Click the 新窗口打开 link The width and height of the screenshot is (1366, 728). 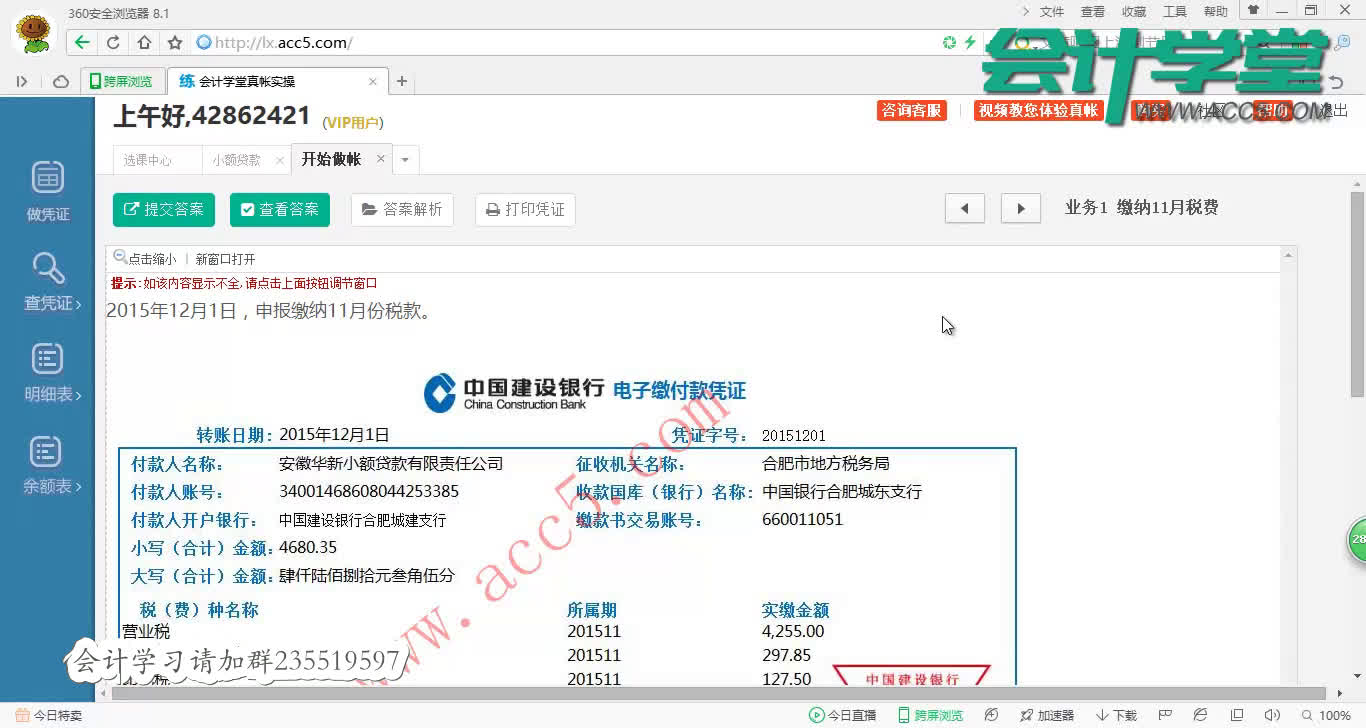point(225,259)
